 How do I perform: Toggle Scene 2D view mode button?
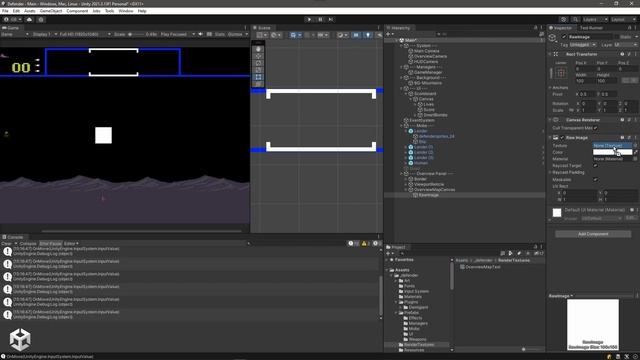point(356,35)
